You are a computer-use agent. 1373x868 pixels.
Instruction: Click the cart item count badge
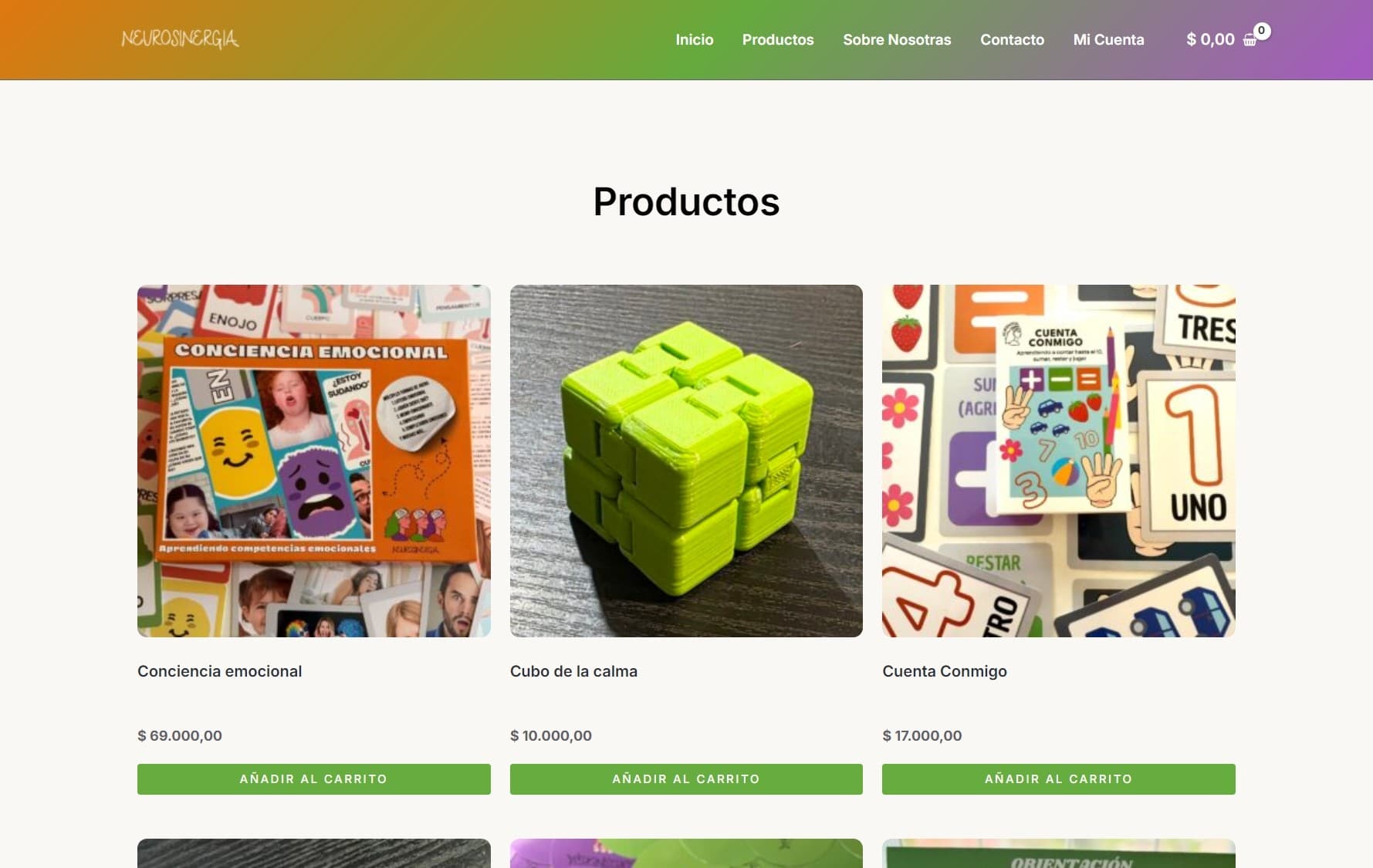[1261, 31]
